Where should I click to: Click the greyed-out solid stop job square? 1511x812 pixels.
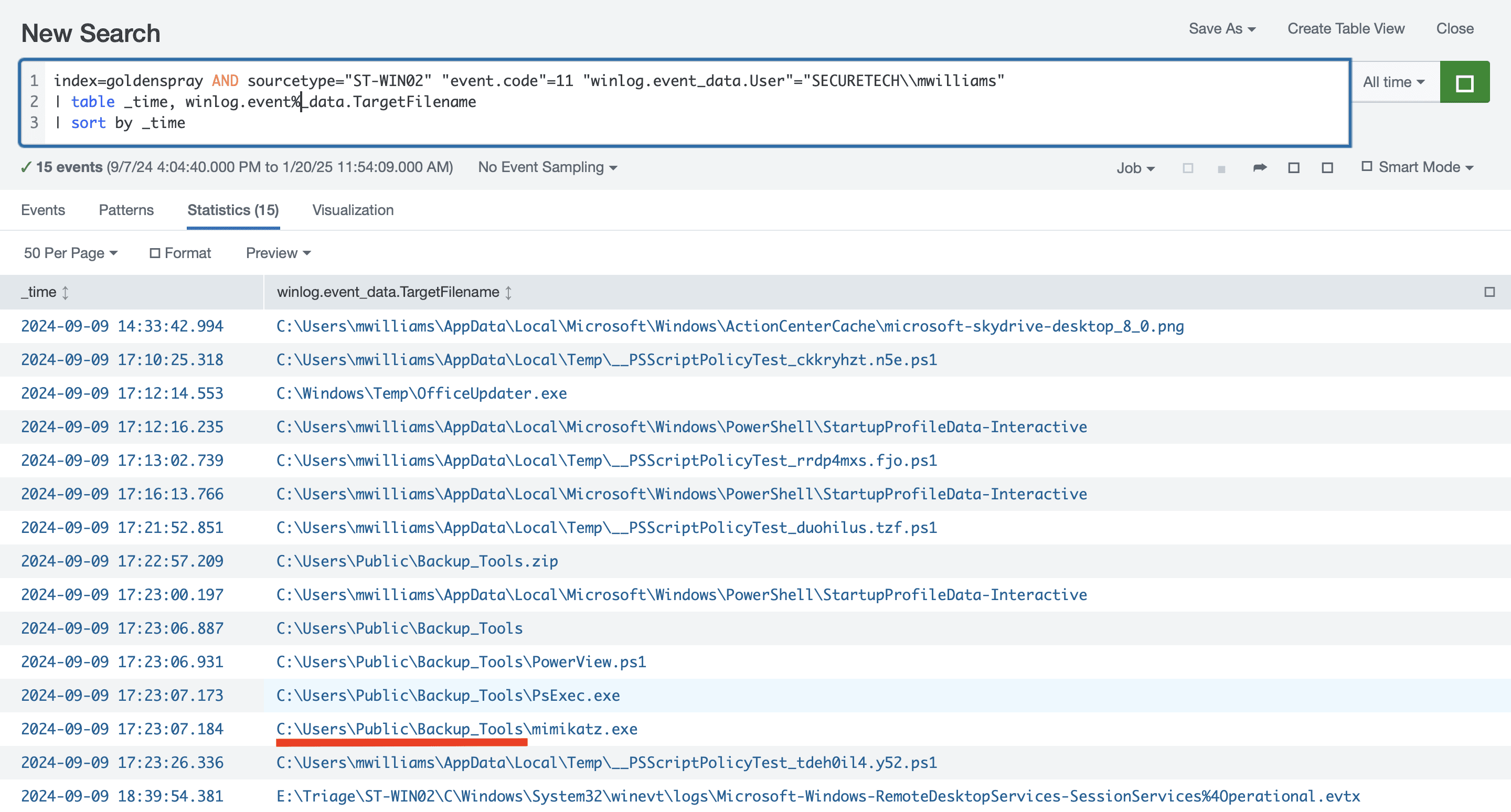click(x=1221, y=169)
